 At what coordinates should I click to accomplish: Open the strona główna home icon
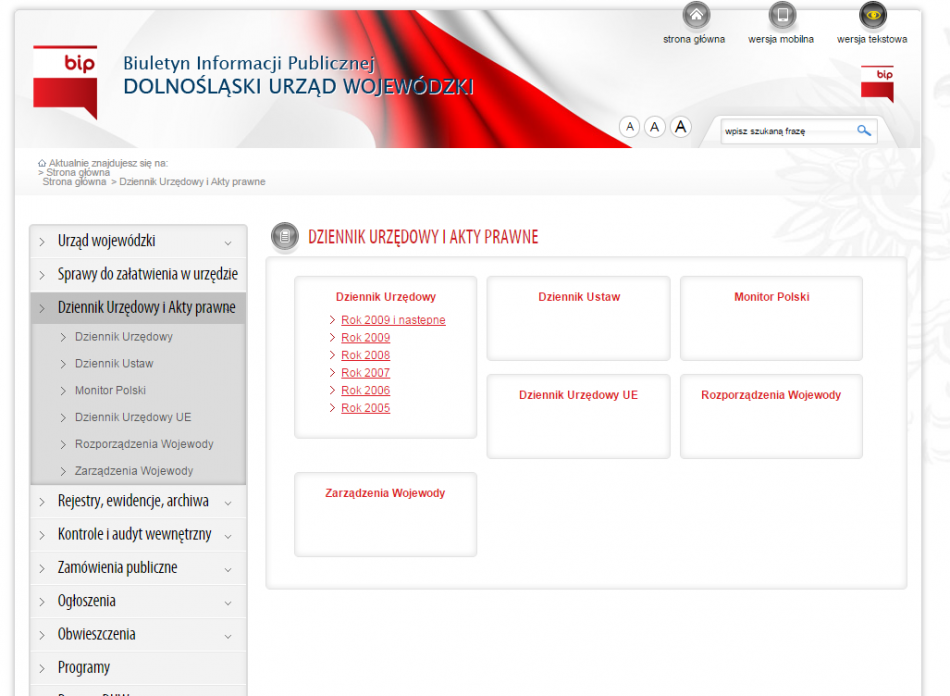click(696, 15)
